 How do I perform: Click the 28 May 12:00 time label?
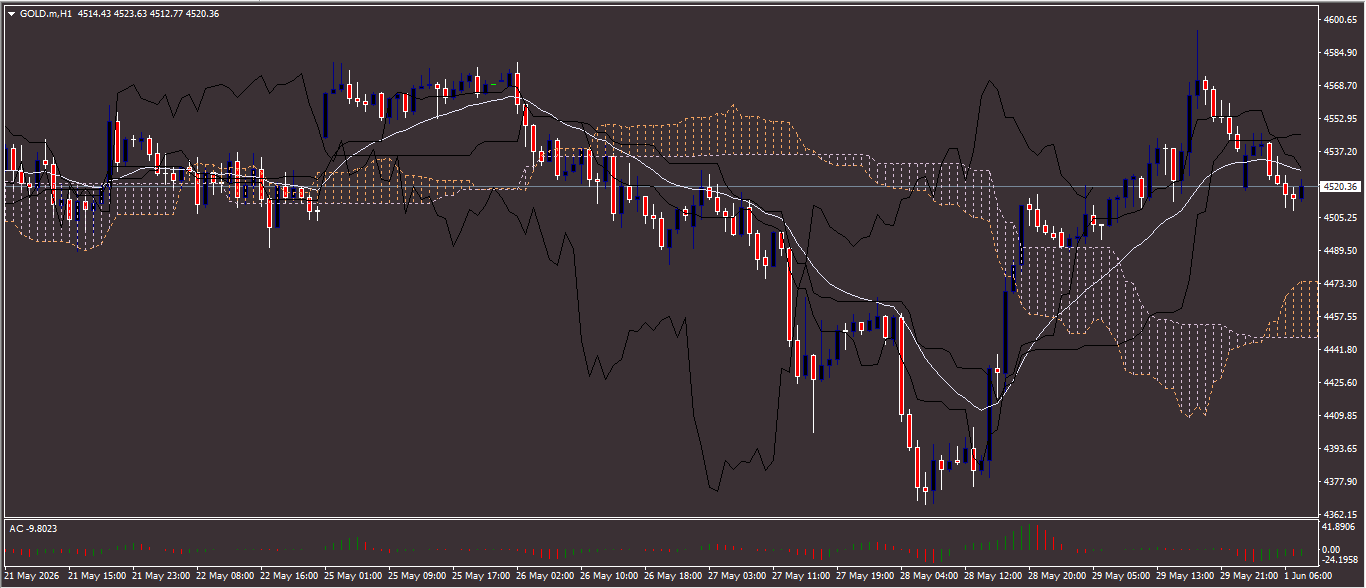point(993,577)
